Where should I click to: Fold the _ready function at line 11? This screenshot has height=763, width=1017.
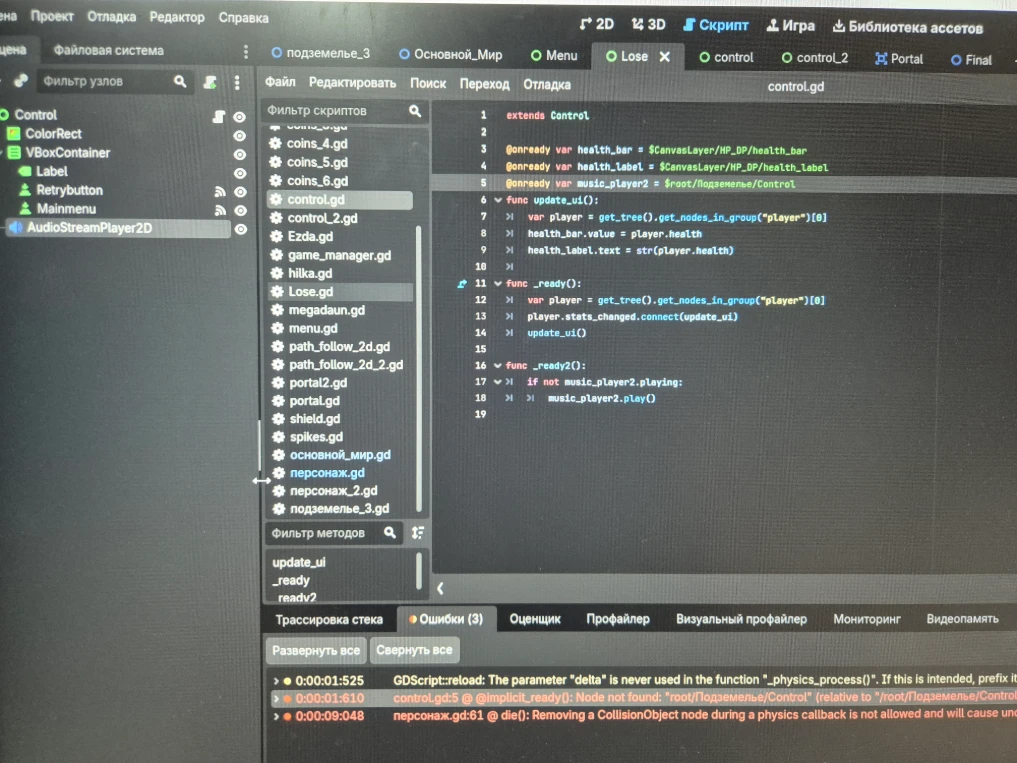coord(497,284)
